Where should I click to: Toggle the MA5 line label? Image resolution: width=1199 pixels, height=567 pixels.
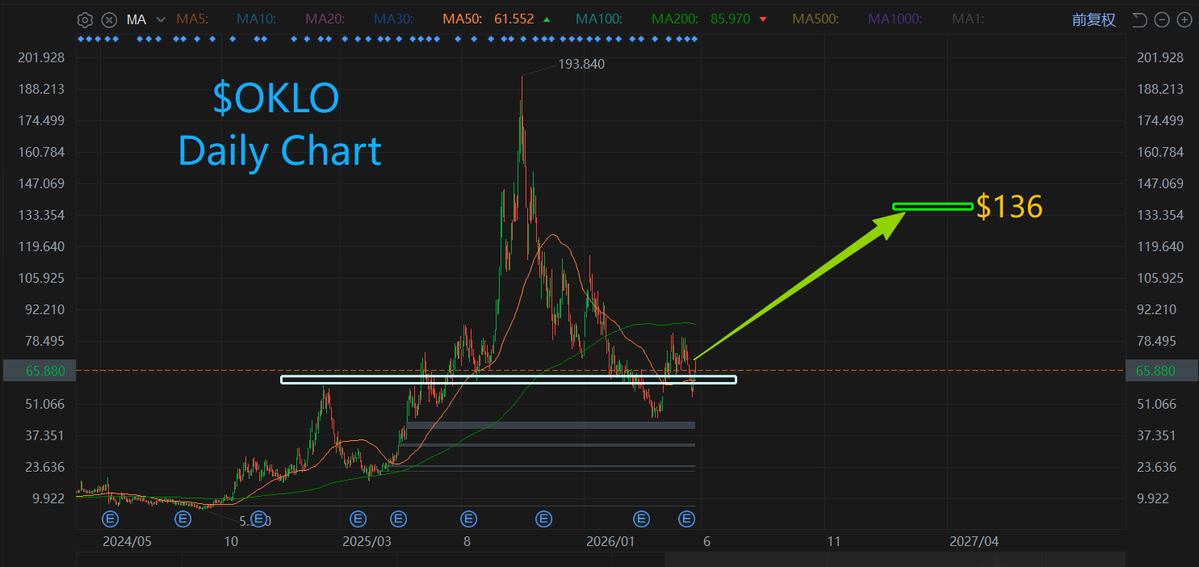click(x=194, y=20)
